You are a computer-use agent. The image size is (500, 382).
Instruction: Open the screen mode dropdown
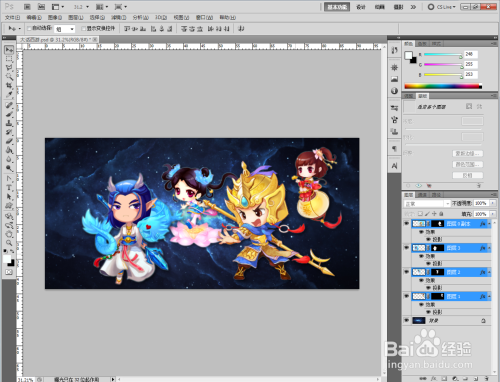121,7
